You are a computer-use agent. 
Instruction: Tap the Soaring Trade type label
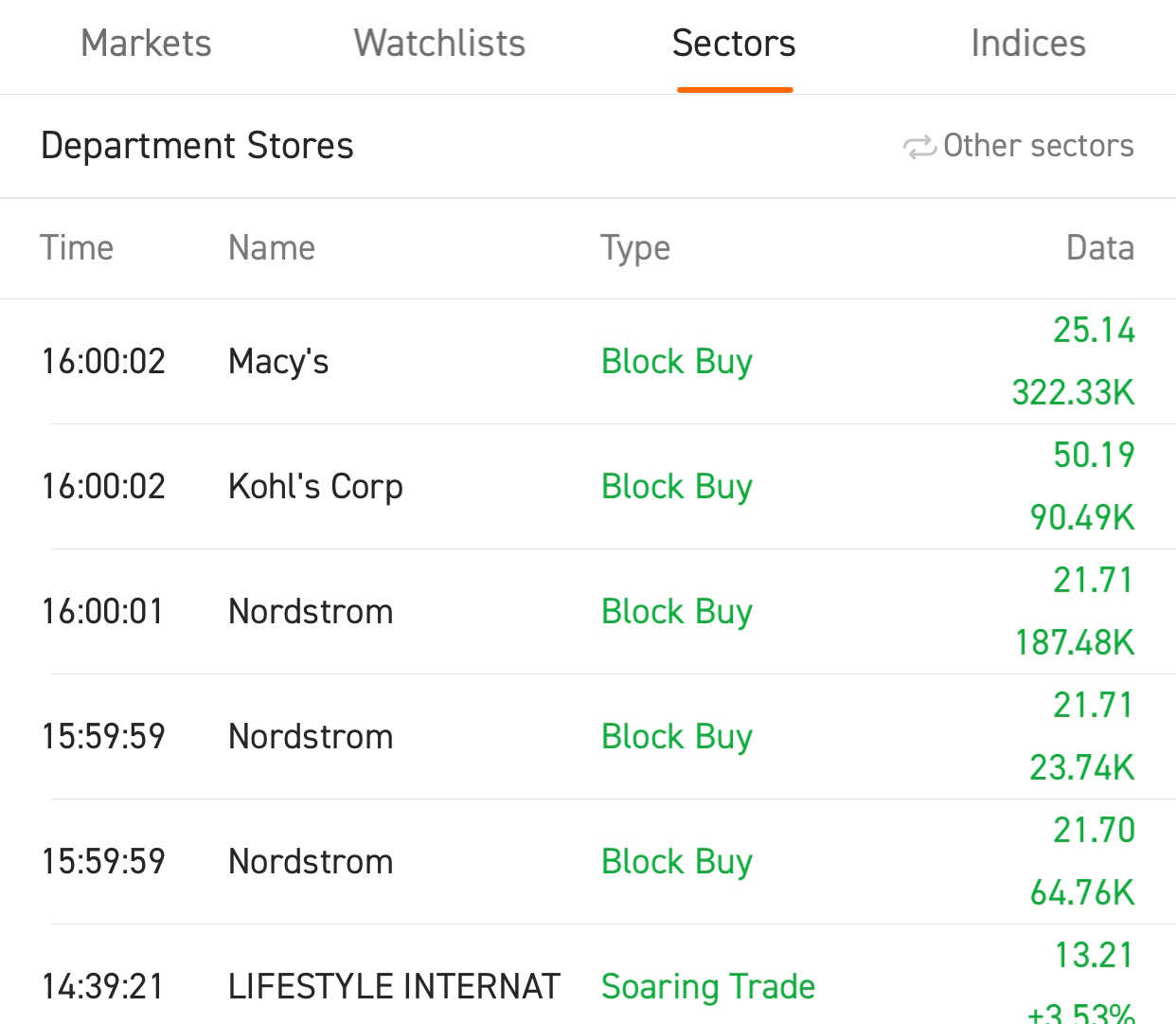coord(708,987)
